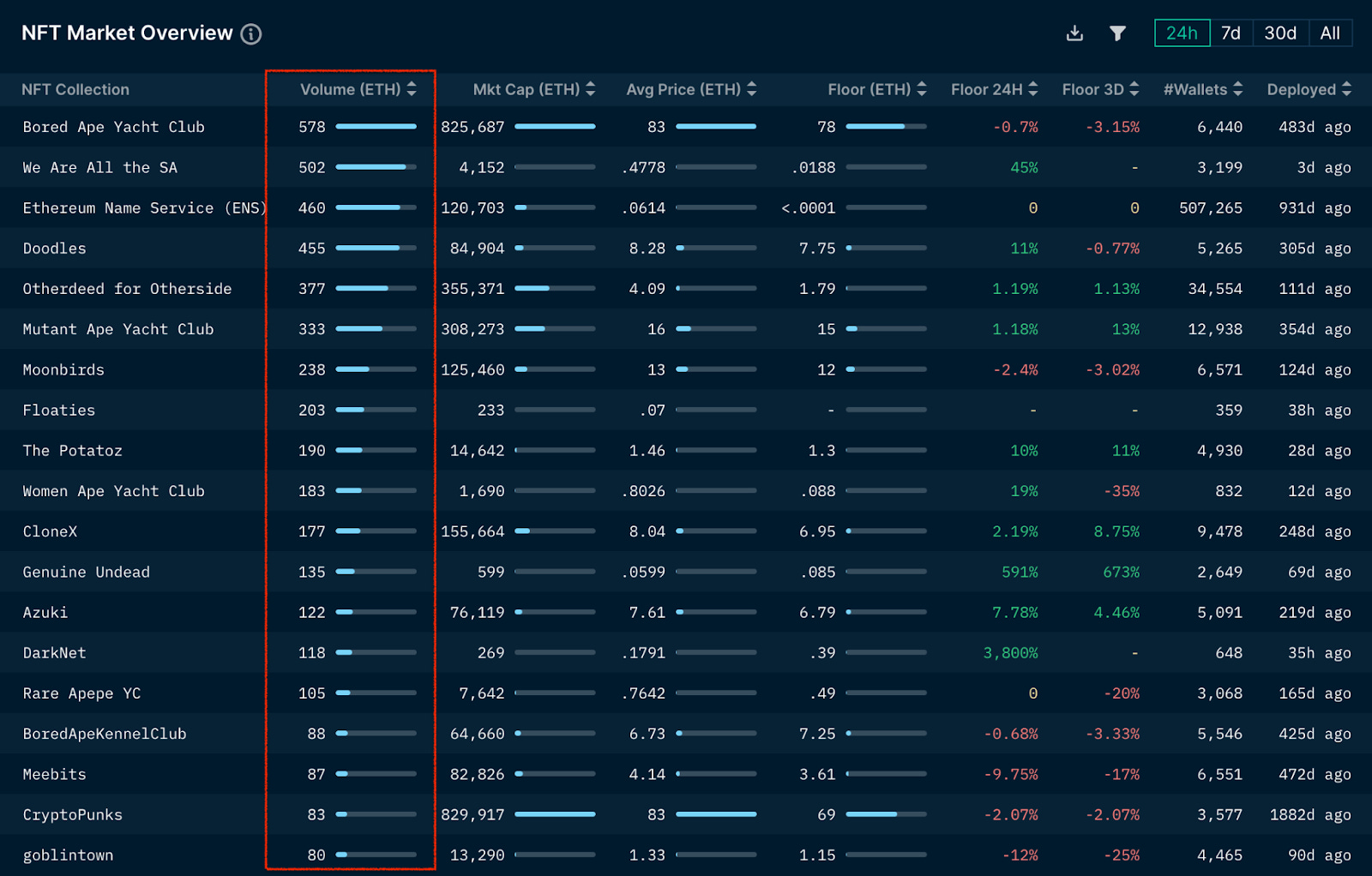This screenshot has width=1372, height=876.
Task: Download the table data
Action: pyautogui.click(x=1074, y=33)
